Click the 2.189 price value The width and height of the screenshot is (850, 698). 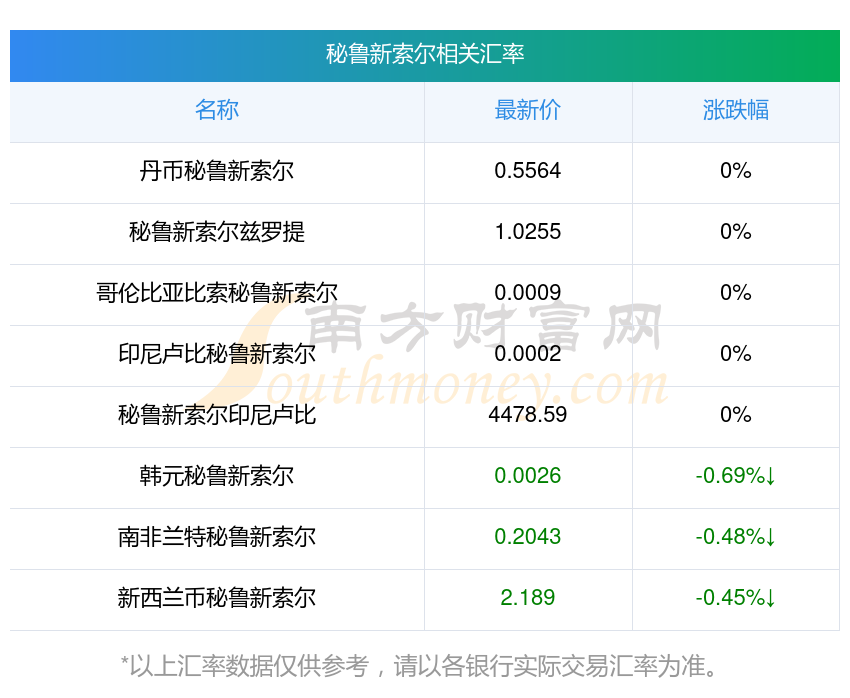pyautogui.click(x=527, y=598)
